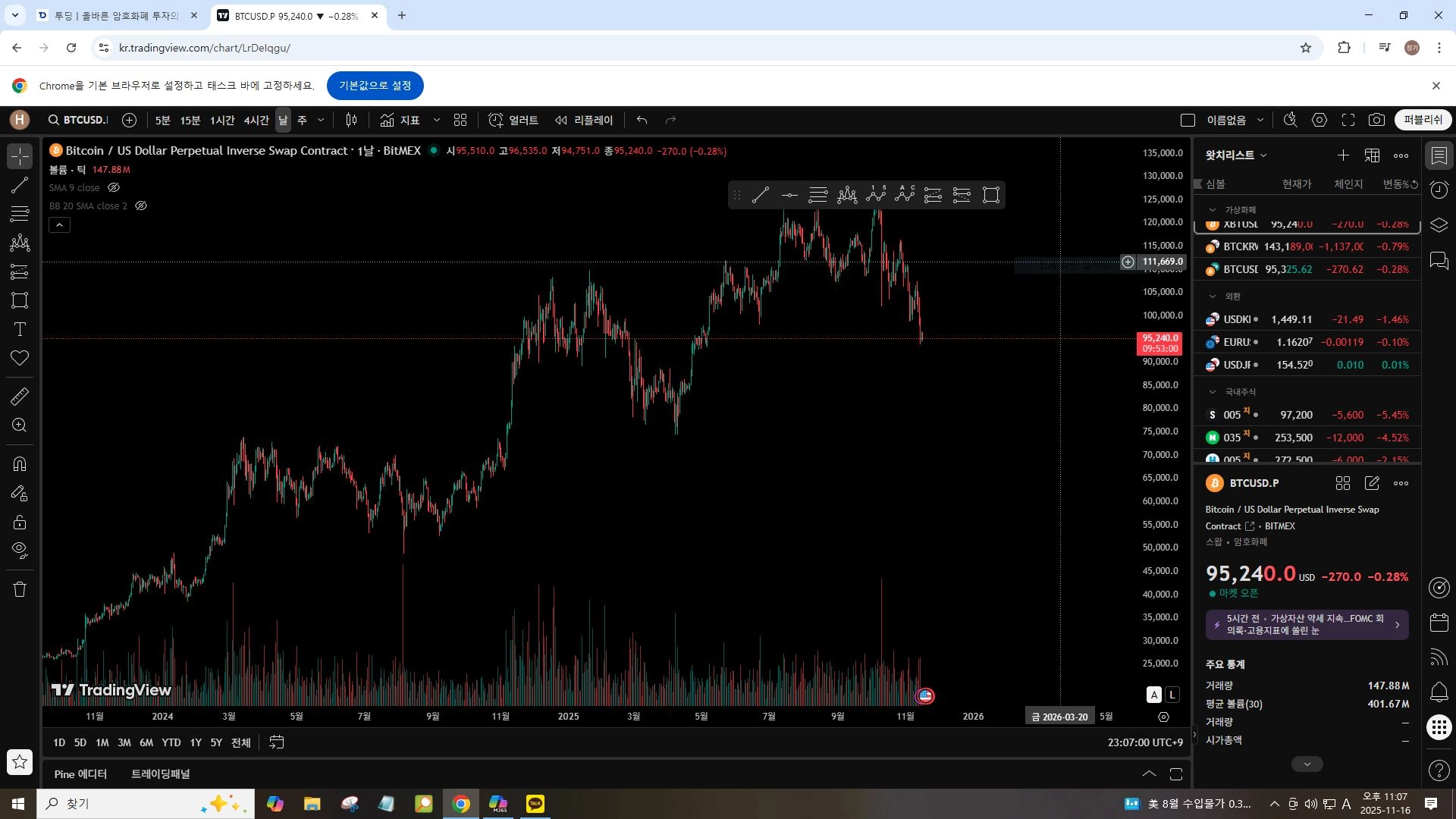1456x819 pixels.
Task: Open the time interval dropdown arrow
Action: click(321, 120)
